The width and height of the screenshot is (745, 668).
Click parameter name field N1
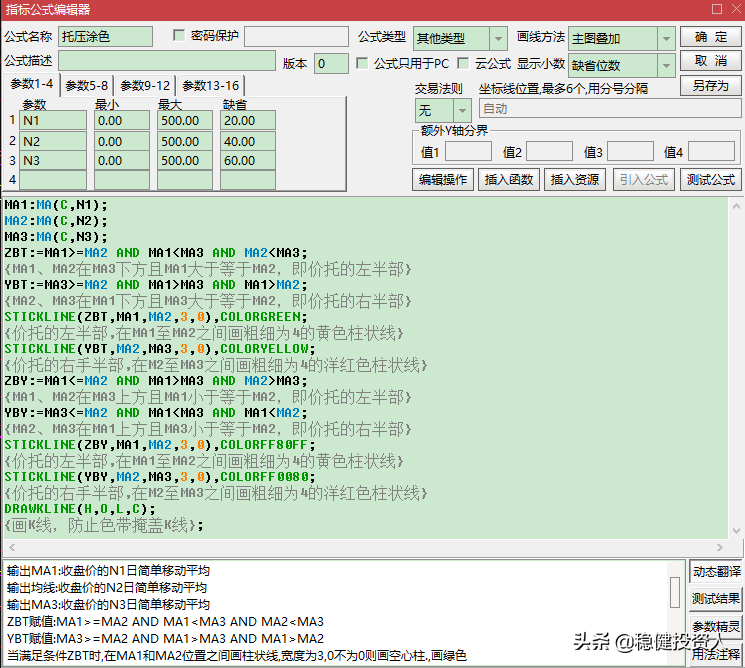coord(53,121)
